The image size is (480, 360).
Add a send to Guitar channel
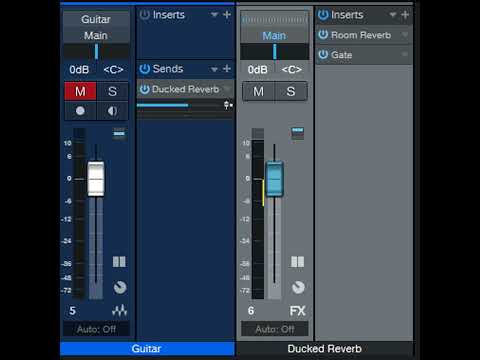(x=227, y=69)
